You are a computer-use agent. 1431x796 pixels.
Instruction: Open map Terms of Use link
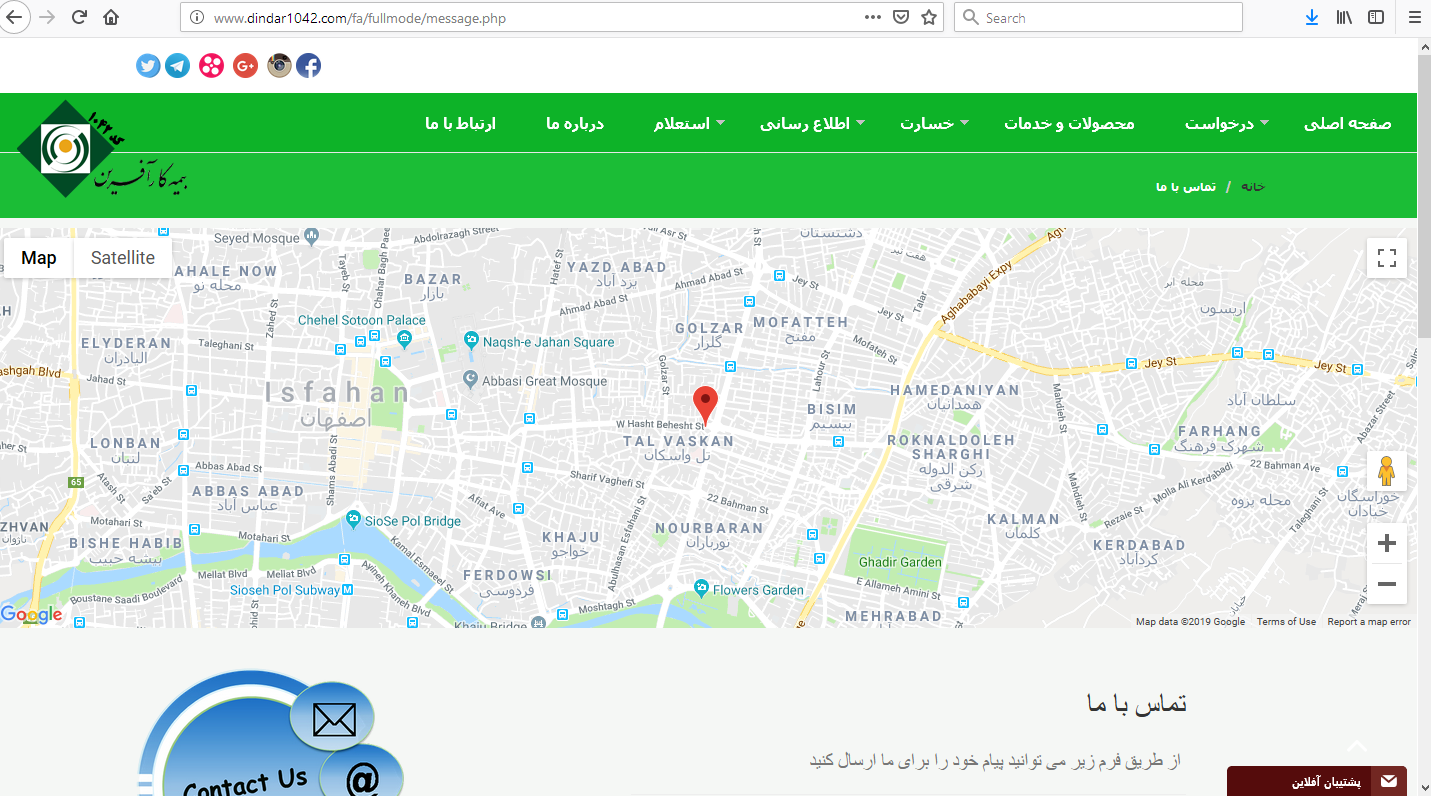point(1286,622)
